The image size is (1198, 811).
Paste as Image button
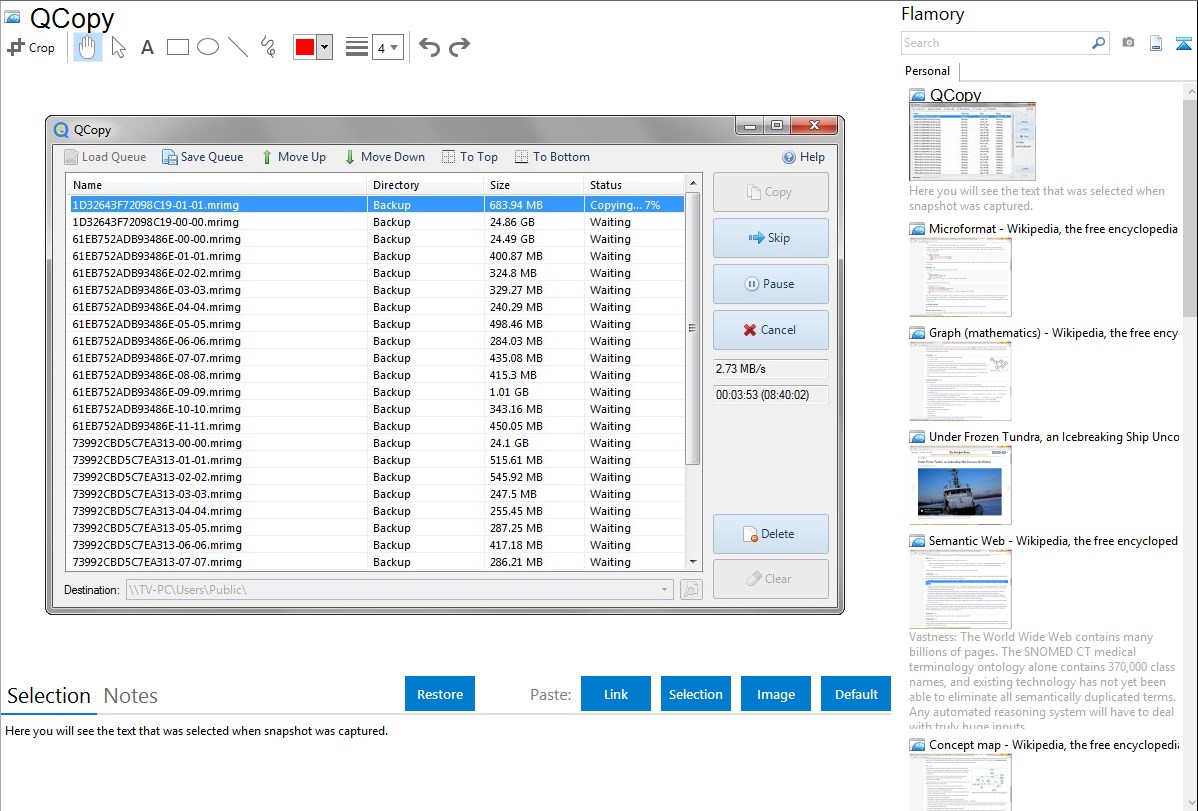pos(775,694)
